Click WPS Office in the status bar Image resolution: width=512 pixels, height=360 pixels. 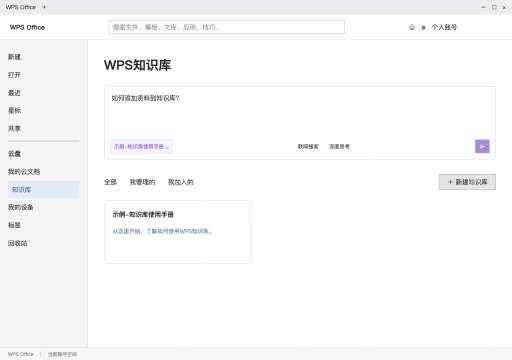pos(21,354)
